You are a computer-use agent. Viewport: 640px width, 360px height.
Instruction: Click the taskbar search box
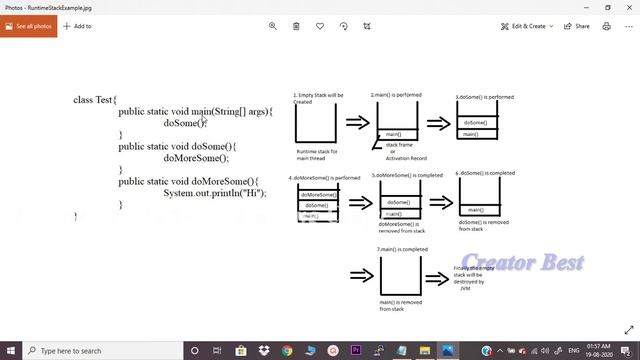[103, 351]
